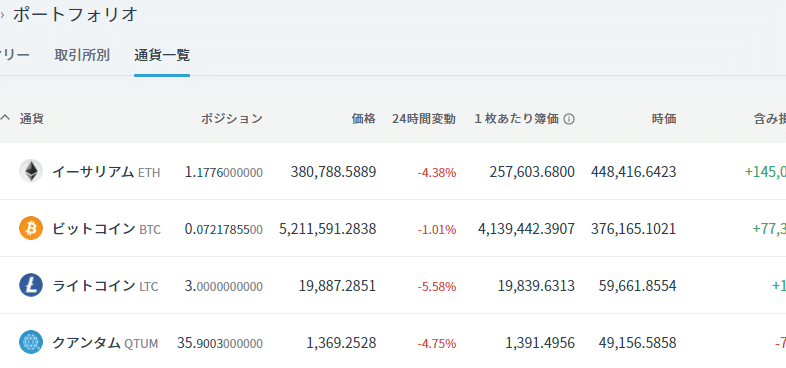Toggle sort arrow next to 通貨 header
Viewport: 786px width, 368px height.
[5, 118]
